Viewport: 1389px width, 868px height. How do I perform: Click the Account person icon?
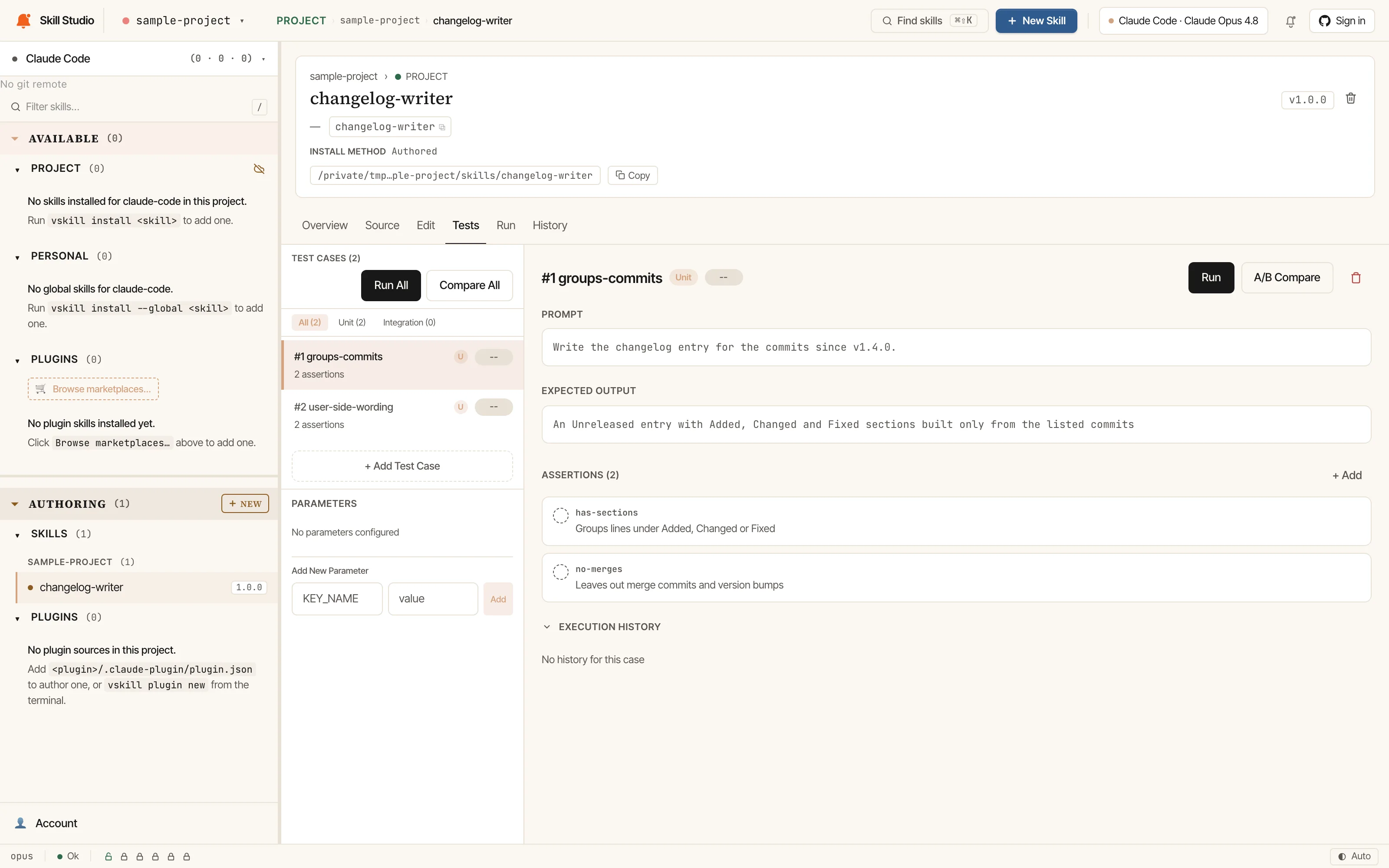coord(21,823)
